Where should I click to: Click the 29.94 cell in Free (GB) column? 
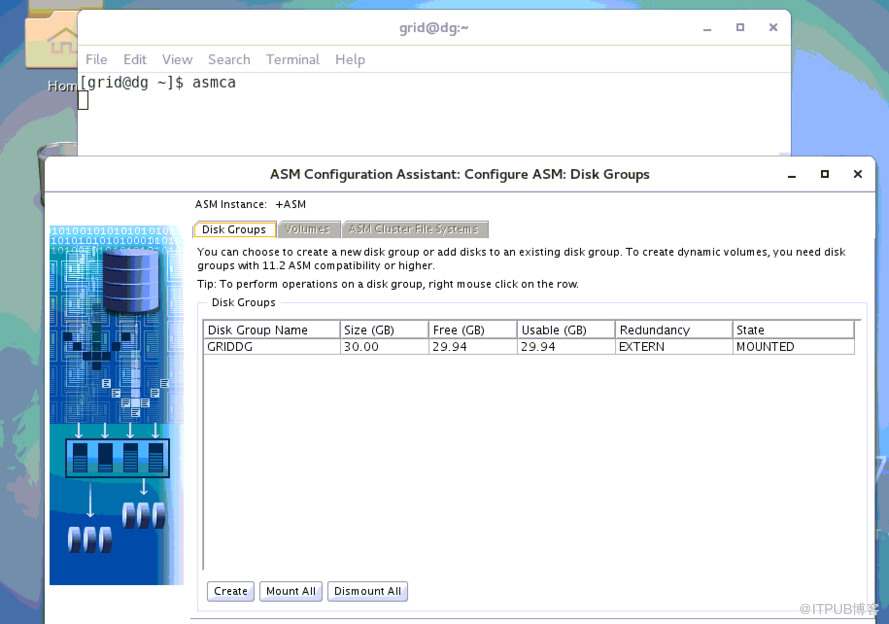(x=472, y=347)
